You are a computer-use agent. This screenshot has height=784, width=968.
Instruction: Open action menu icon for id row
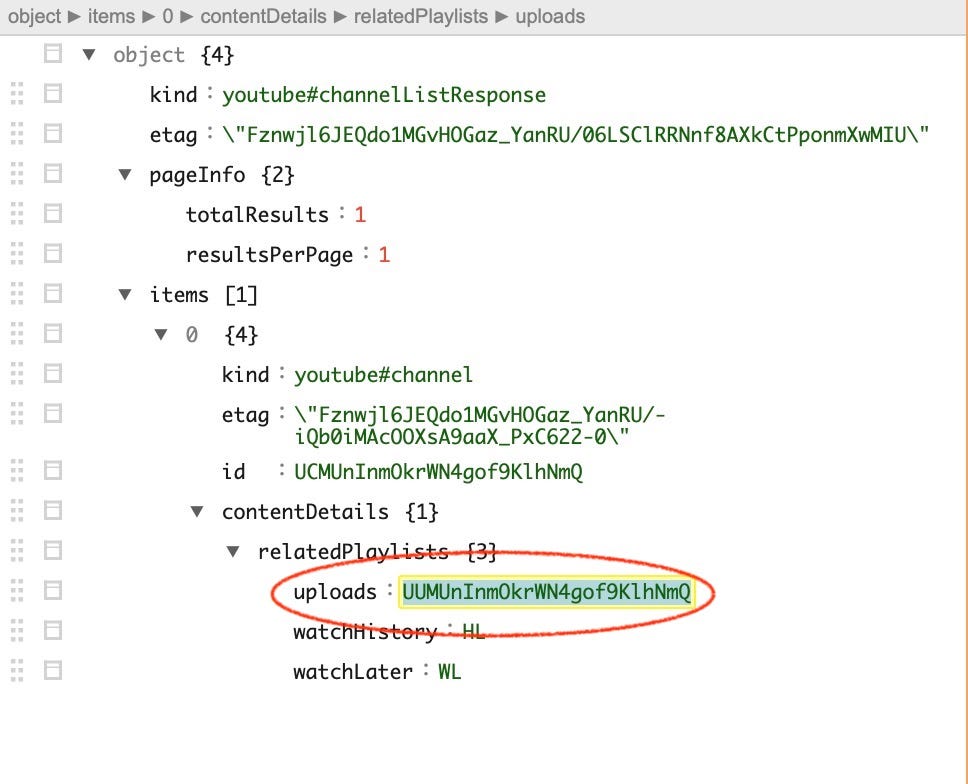[53, 470]
